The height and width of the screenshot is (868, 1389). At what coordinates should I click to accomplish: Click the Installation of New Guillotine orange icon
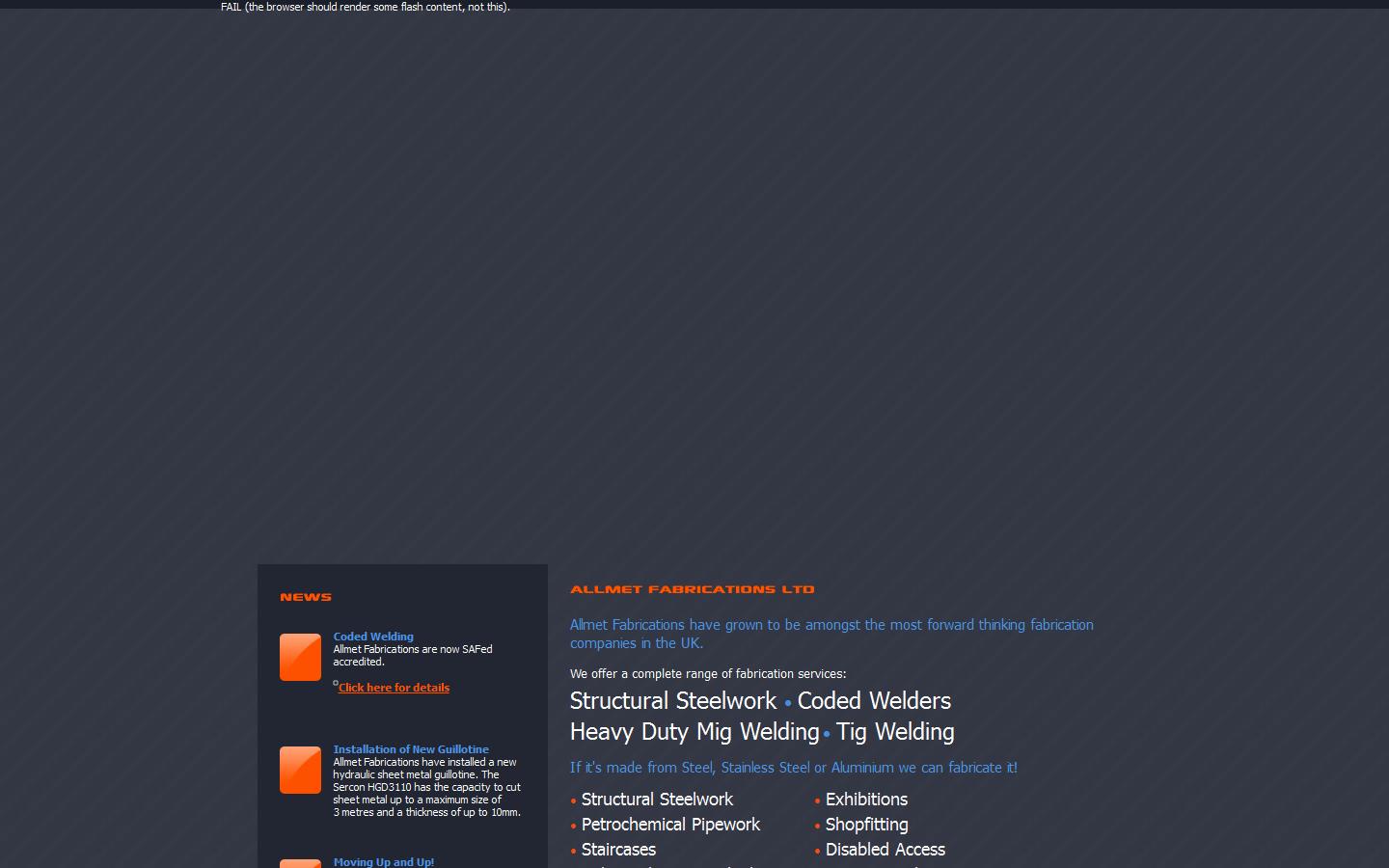[300, 770]
